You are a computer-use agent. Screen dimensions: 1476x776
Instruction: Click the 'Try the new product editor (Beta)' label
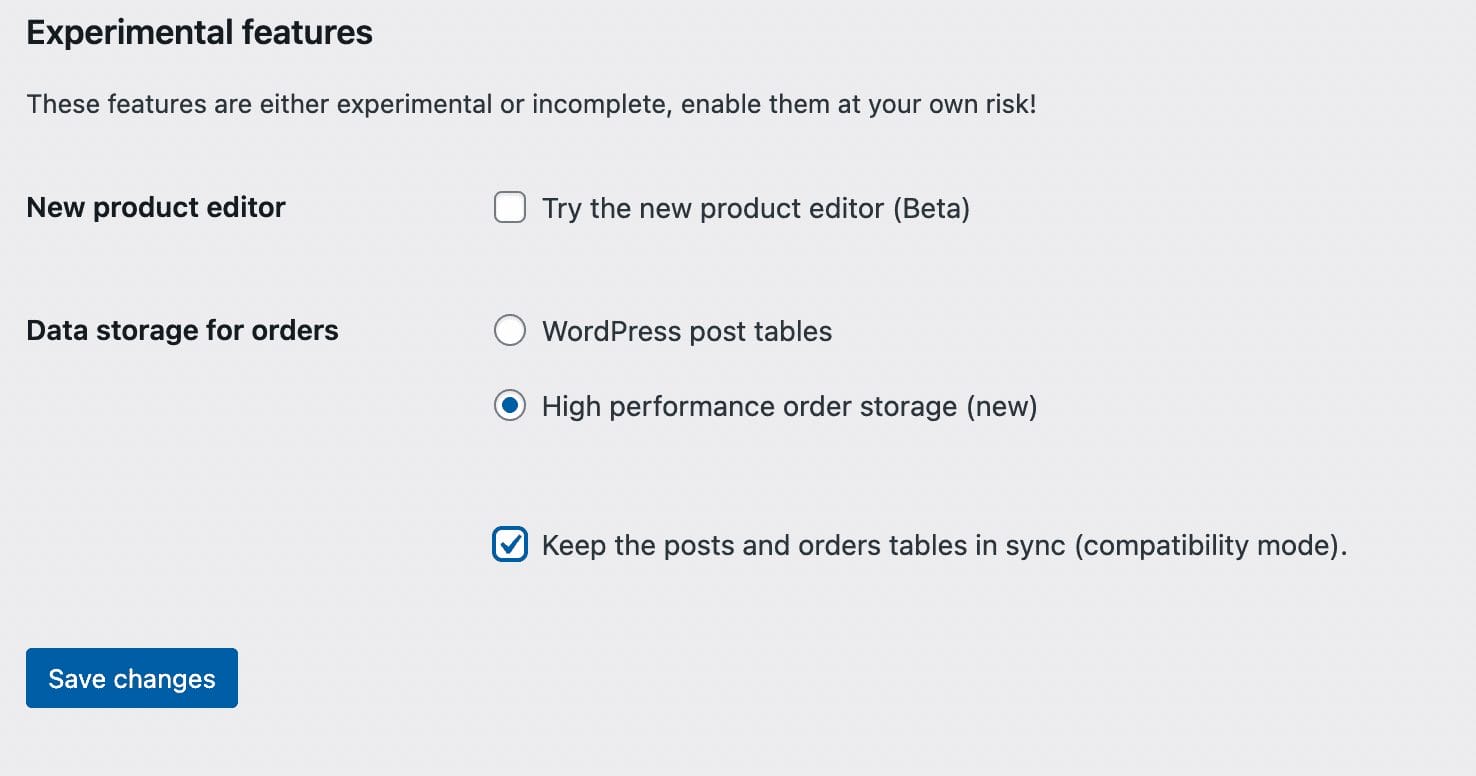point(755,207)
